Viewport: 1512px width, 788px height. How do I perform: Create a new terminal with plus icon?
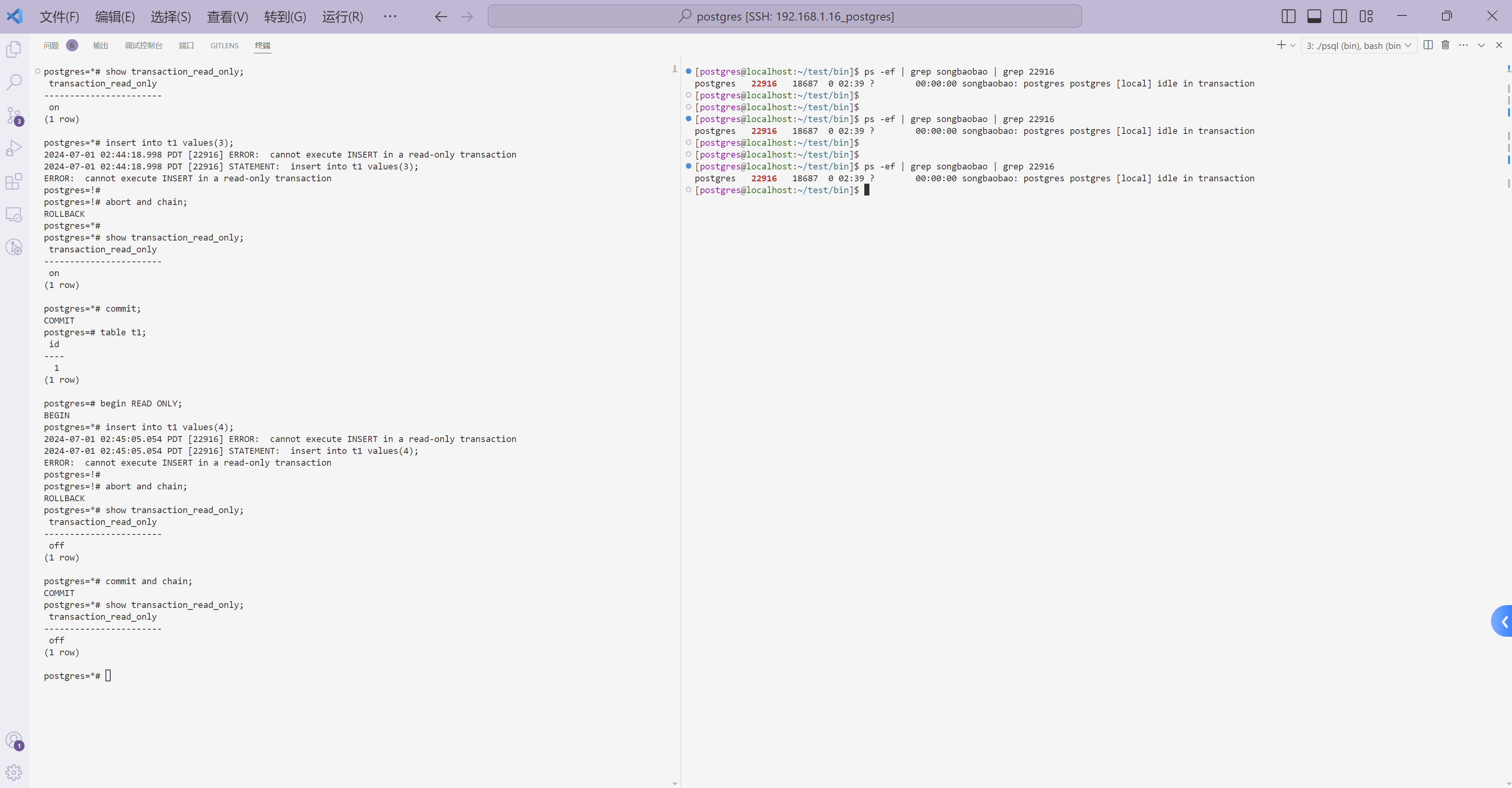click(1281, 45)
